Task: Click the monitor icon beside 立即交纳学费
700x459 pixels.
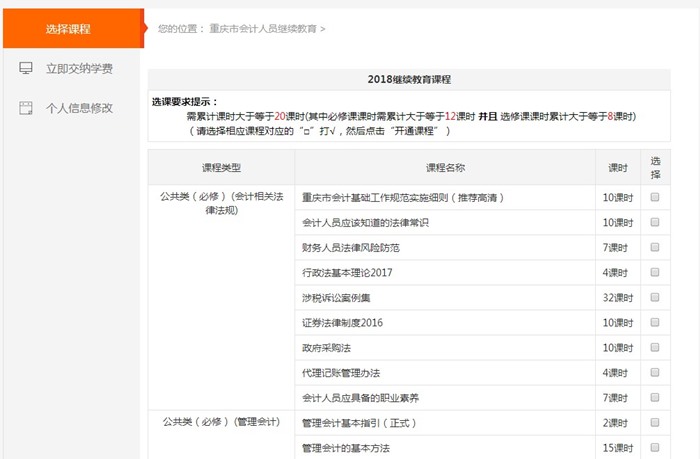Action: [26, 68]
